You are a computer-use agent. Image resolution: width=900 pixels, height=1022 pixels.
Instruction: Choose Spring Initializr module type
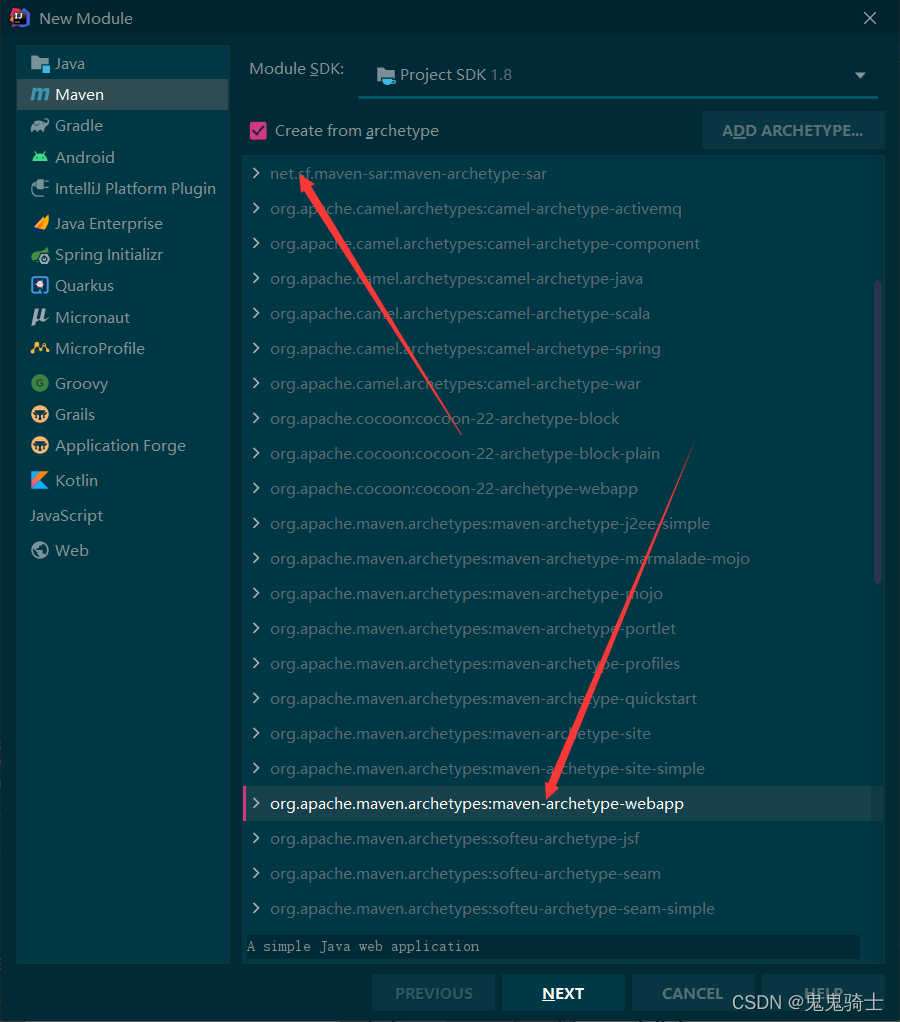point(123,255)
